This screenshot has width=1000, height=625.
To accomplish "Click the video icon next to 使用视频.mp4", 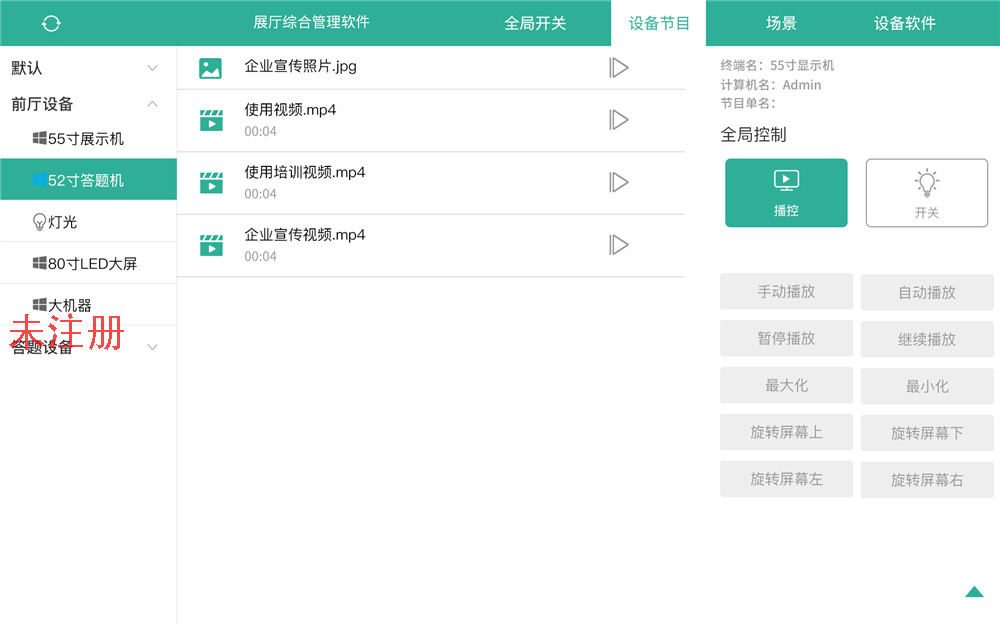I will (210, 119).
